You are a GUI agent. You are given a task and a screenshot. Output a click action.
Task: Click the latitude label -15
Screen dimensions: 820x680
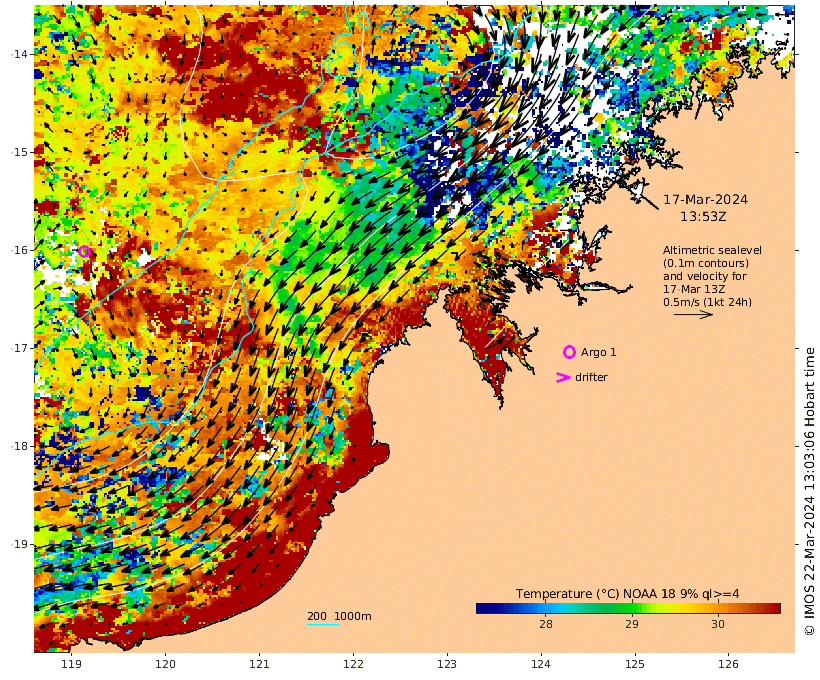[x=19, y=152]
